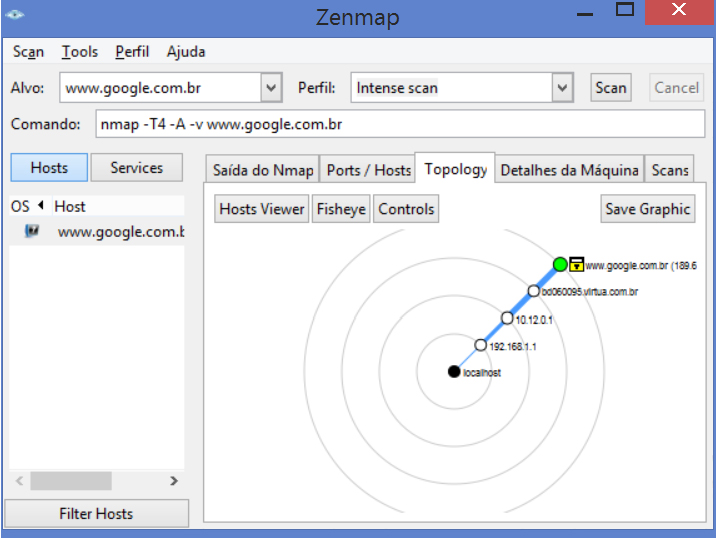This screenshot has height=538, width=716.
Task: Select the localhost black node
Action: point(454,371)
